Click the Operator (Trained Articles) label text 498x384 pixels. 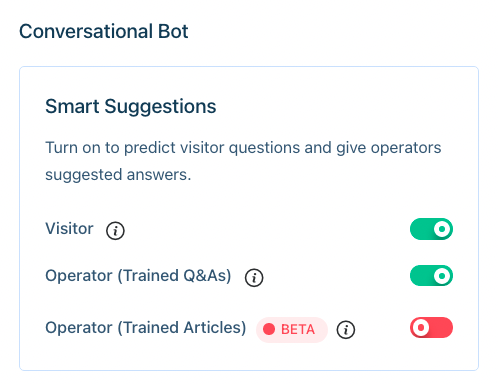[146, 328]
